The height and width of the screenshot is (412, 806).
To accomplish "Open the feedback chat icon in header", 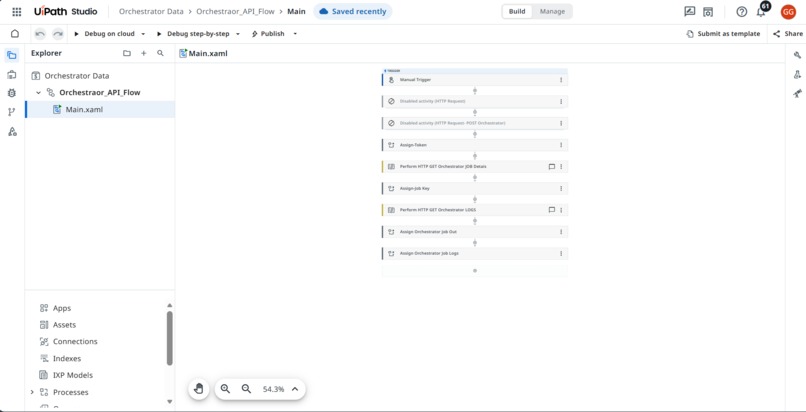I will point(690,11).
